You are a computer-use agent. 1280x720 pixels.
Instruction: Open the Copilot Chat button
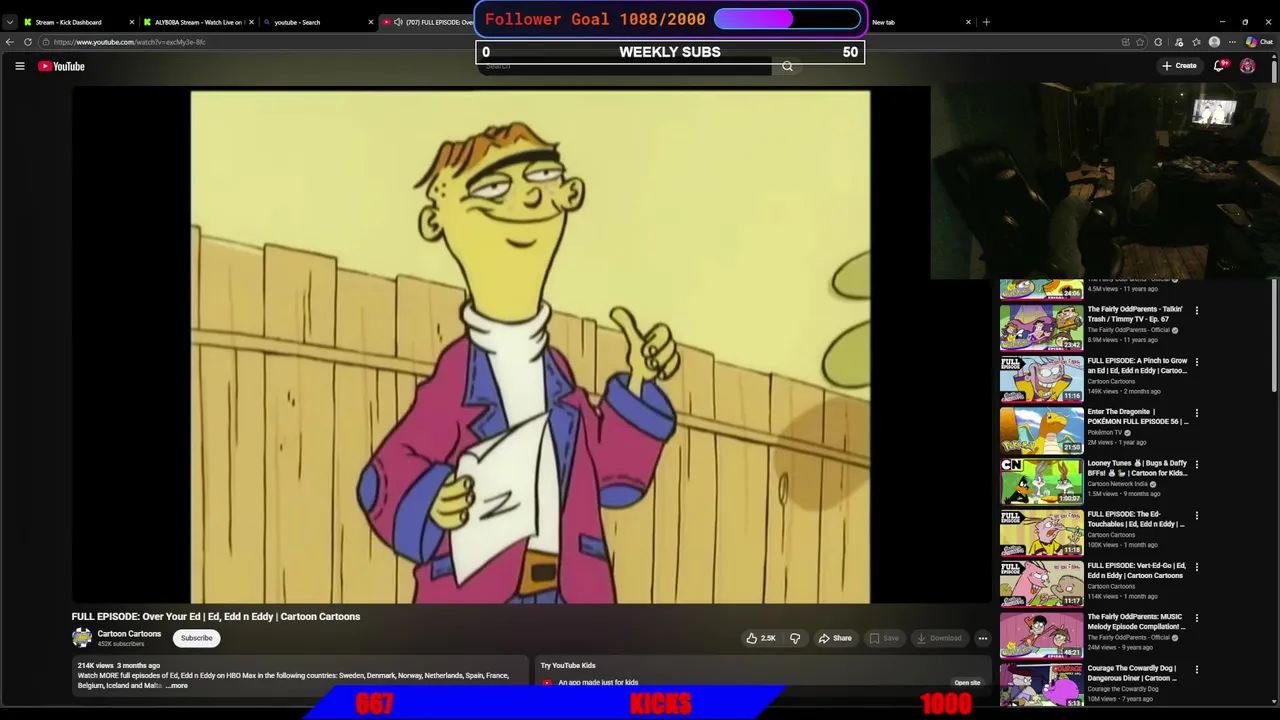click(1258, 42)
